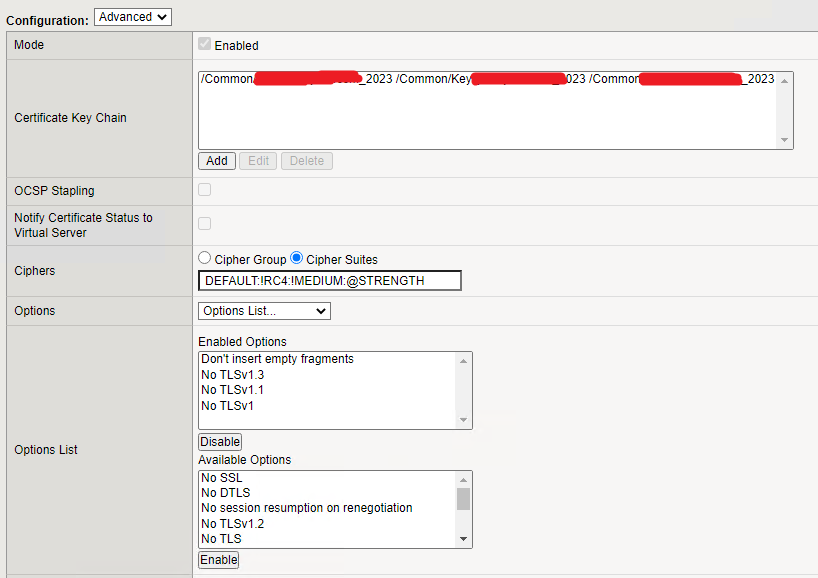
Task: Click the down arrow of Available Options list
Action: point(463,539)
